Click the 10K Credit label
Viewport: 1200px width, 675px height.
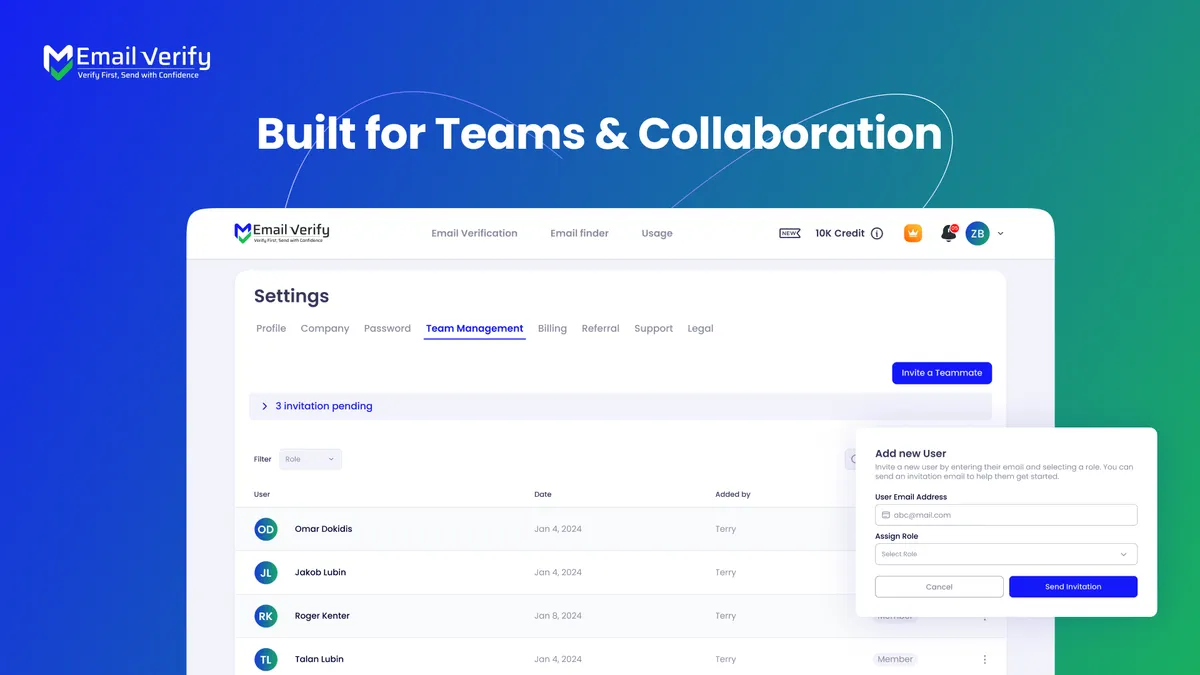(x=840, y=234)
